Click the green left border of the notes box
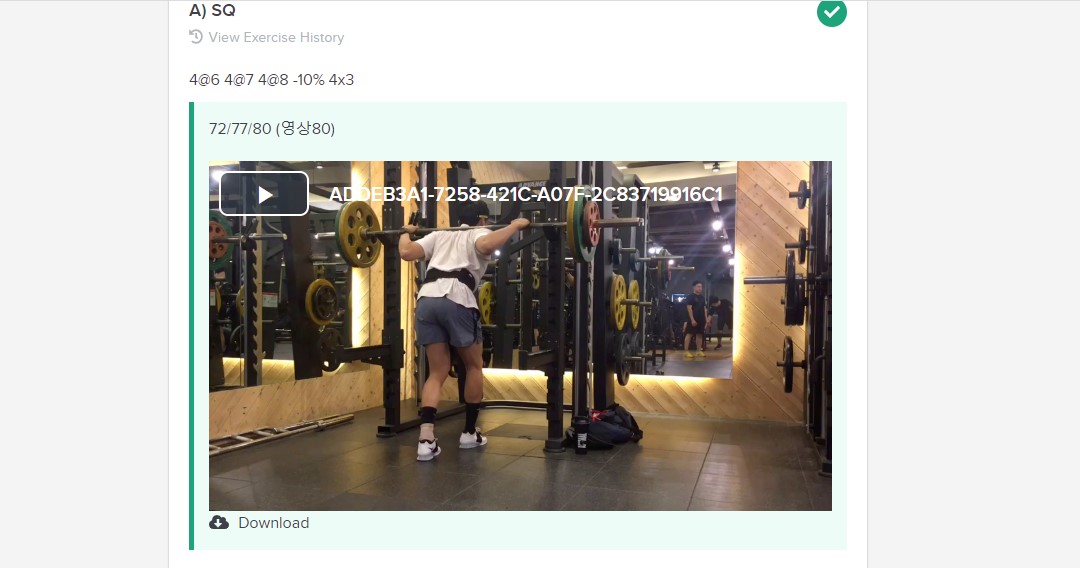This screenshot has height=568, width=1080. coord(191,326)
